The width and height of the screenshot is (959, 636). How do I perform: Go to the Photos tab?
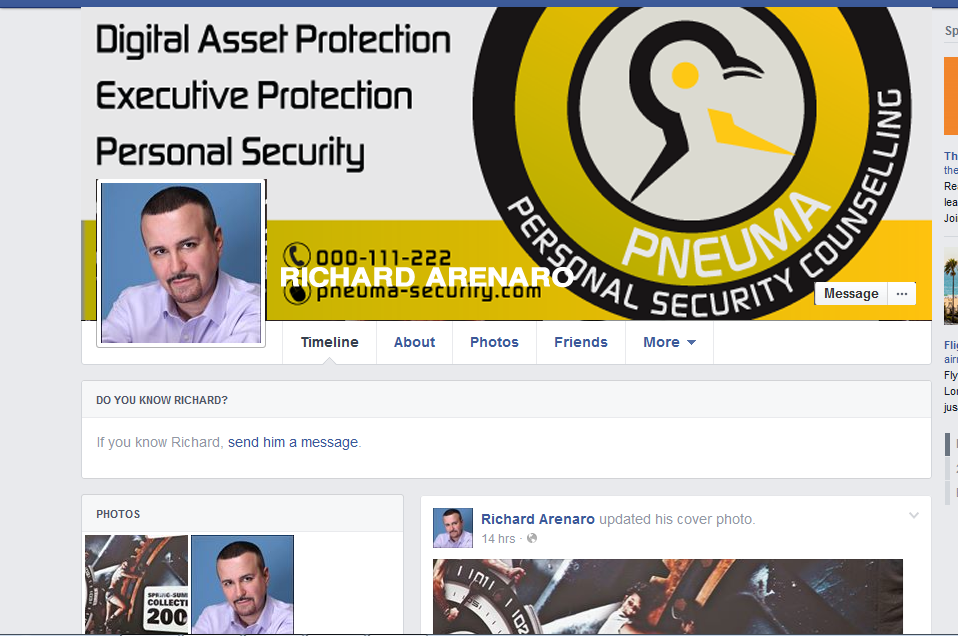494,342
